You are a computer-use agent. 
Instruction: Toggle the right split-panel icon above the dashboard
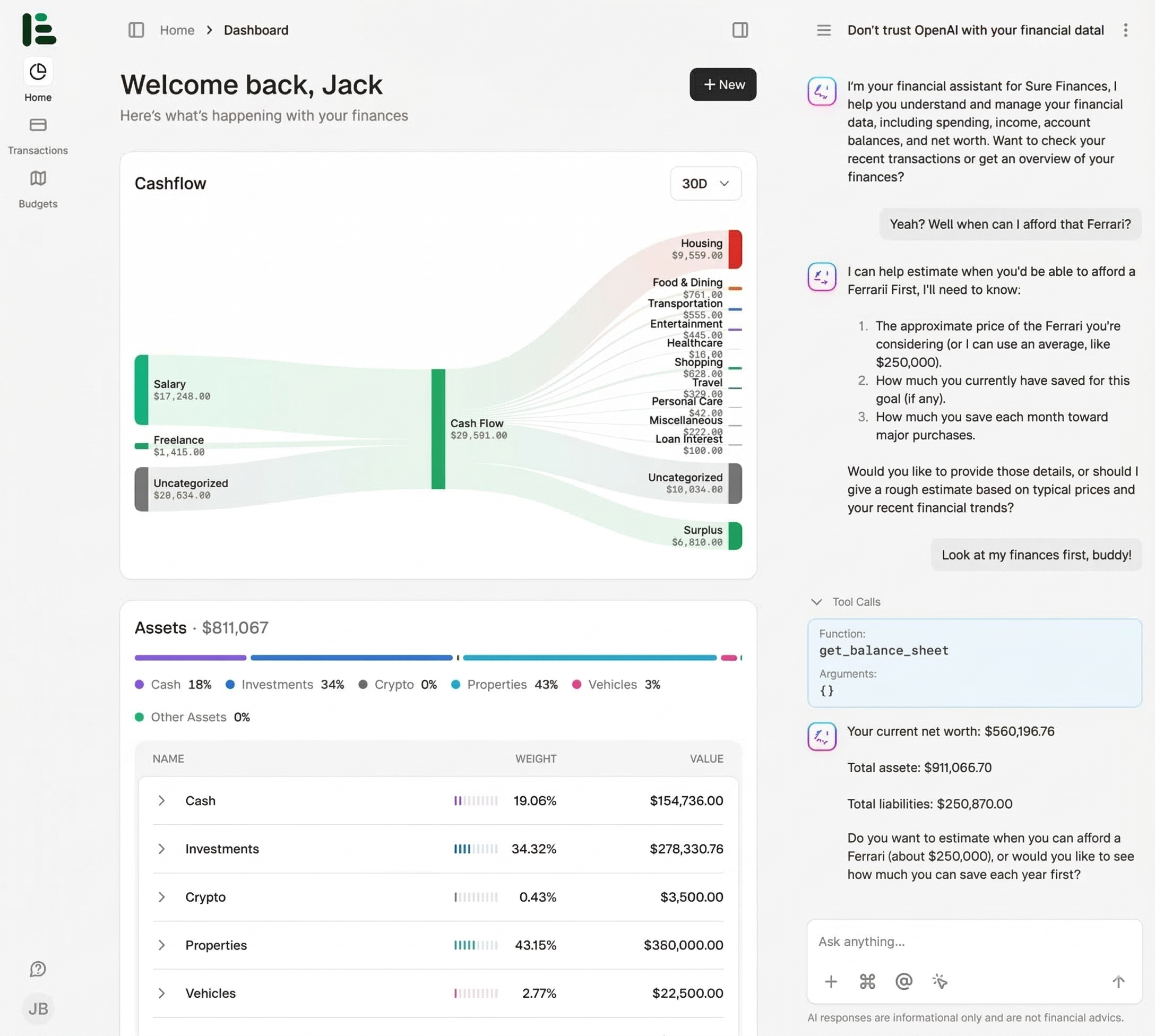739,30
